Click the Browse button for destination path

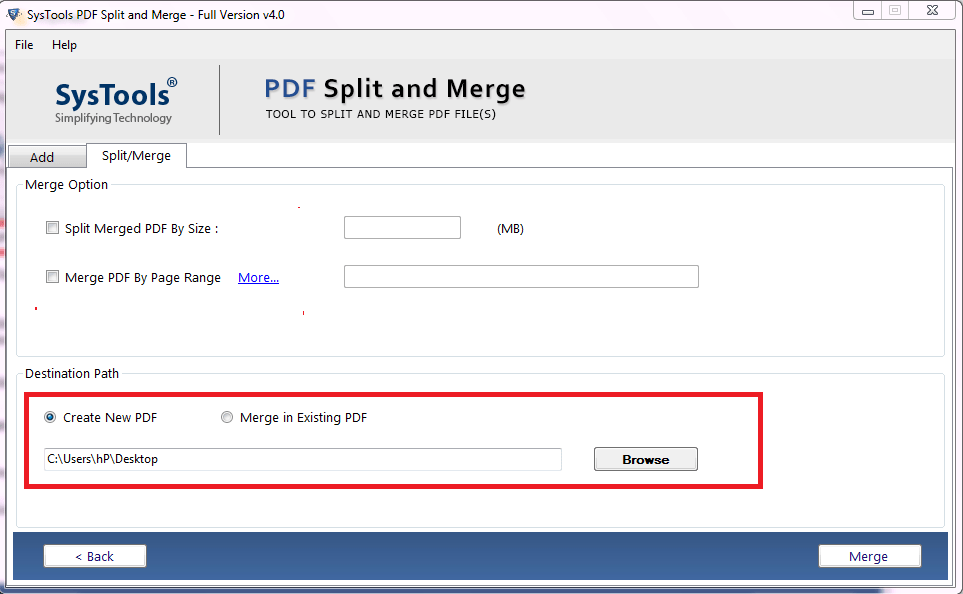click(x=645, y=458)
